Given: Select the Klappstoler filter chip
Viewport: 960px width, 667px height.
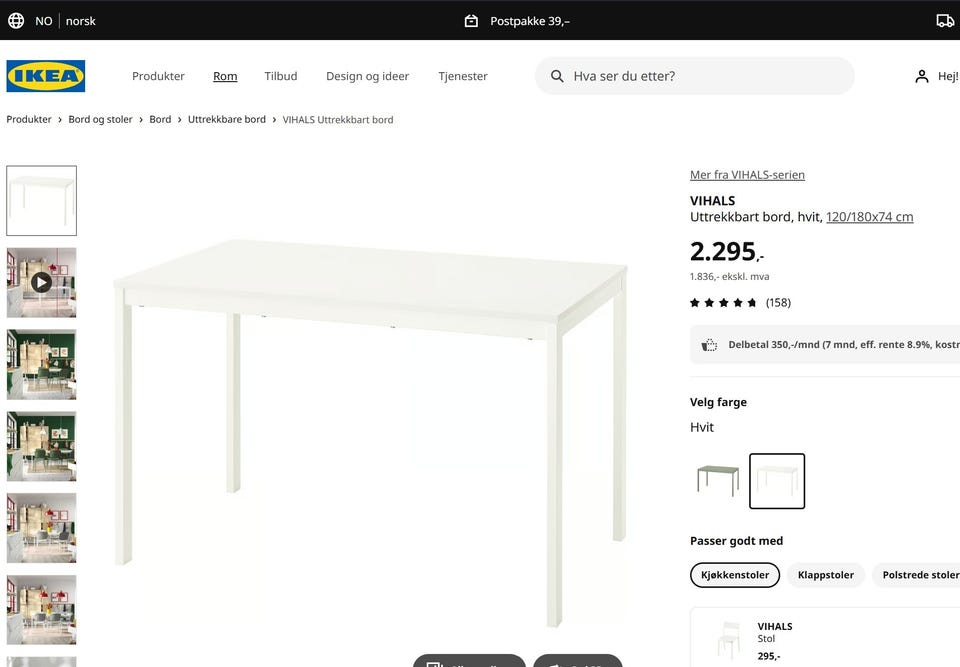Looking at the screenshot, I should (825, 575).
